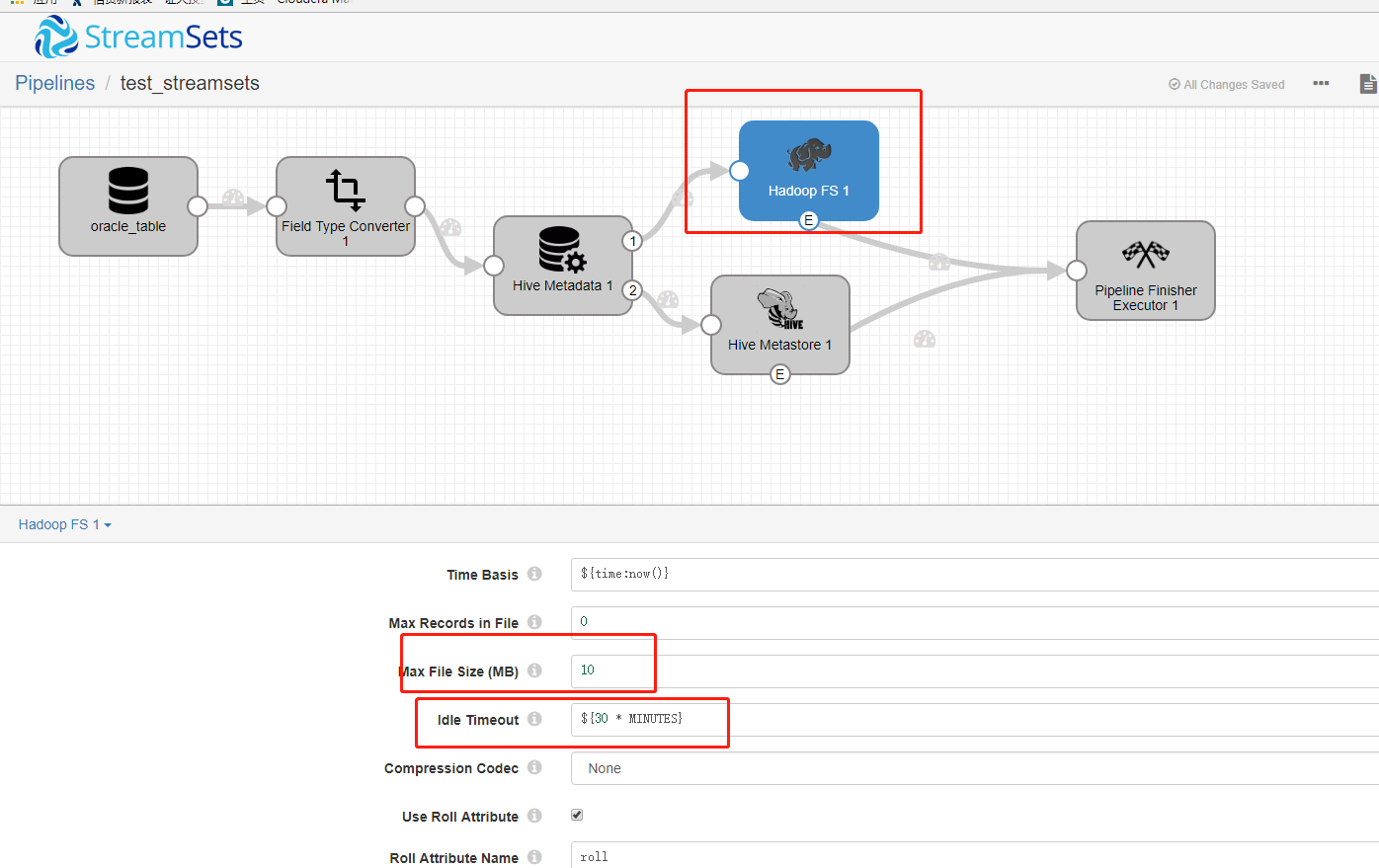This screenshot has height=868, width=1379.
Task: Open the more options ellipsis menu
Action: point(1321,84)
